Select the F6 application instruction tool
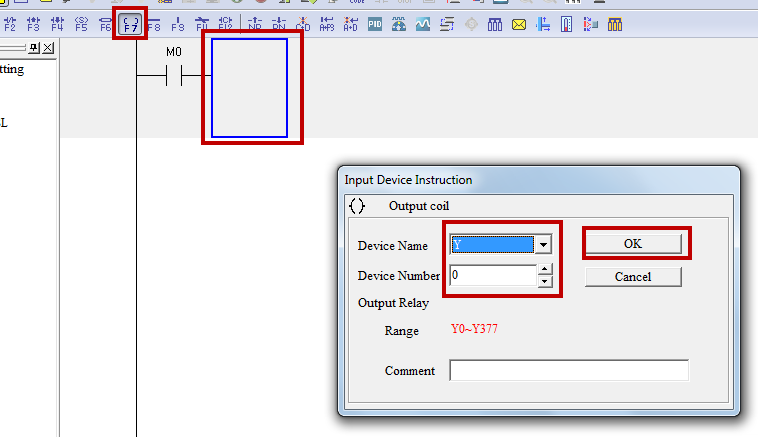Image resolution: width=758 pixels, height=437 pixels. 105,24
